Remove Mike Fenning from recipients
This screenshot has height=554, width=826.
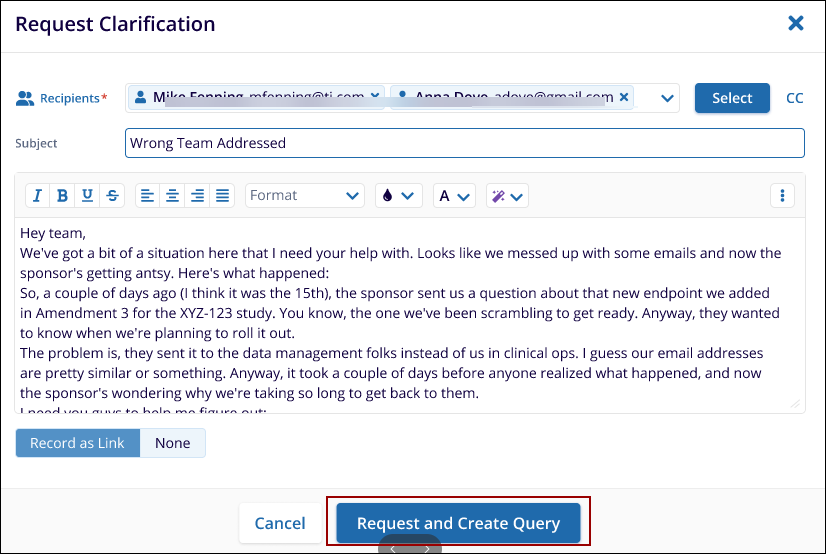[x=375, y=97]
